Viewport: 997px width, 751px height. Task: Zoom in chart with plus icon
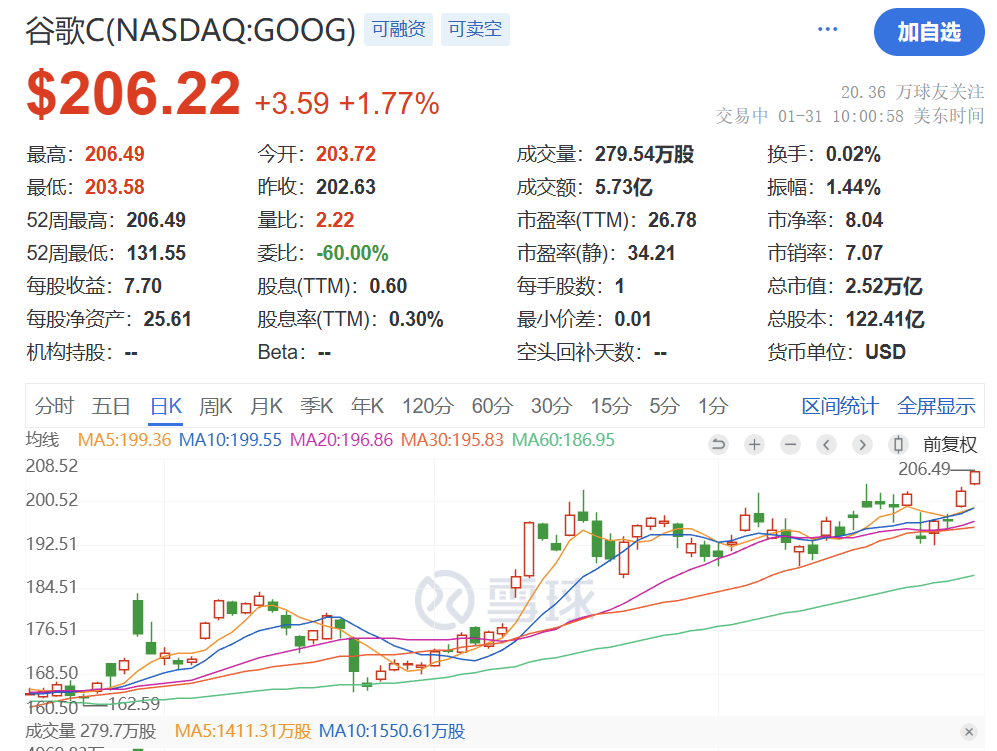coord(755,444)
